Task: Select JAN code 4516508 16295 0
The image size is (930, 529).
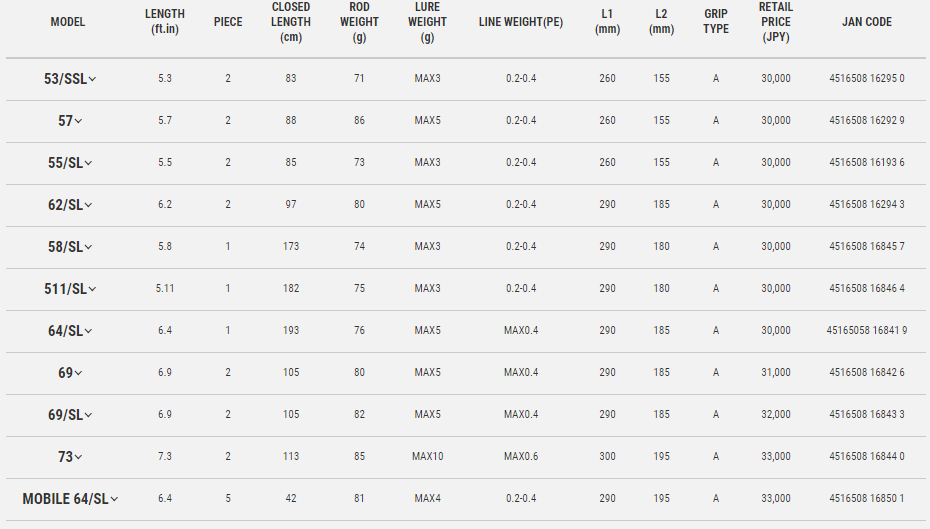Action: pyautogui.click(x=867, y=78)
